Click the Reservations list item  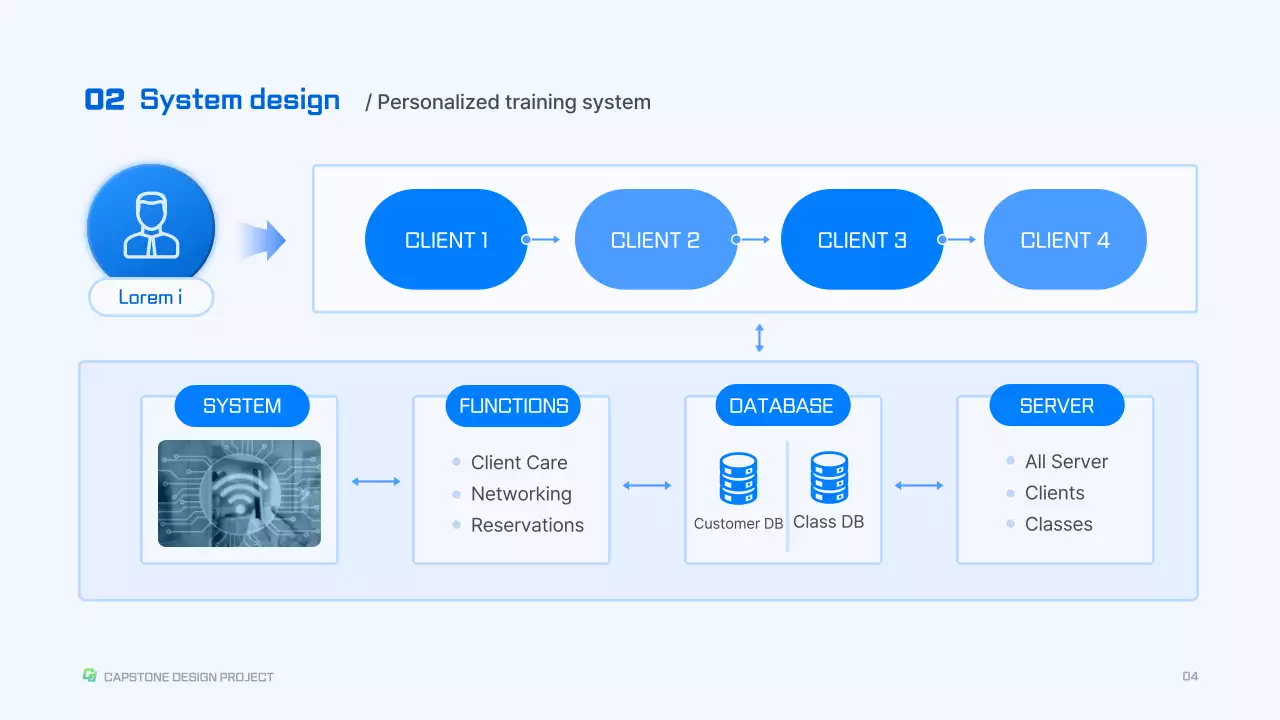pyautogui.click(x=527, y=525)
